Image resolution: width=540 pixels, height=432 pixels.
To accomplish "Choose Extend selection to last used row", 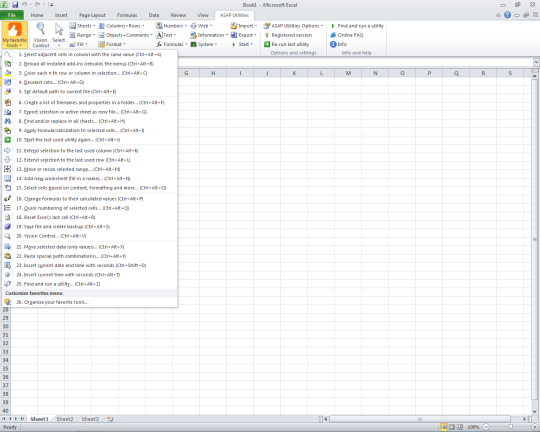I will [90, 160].
